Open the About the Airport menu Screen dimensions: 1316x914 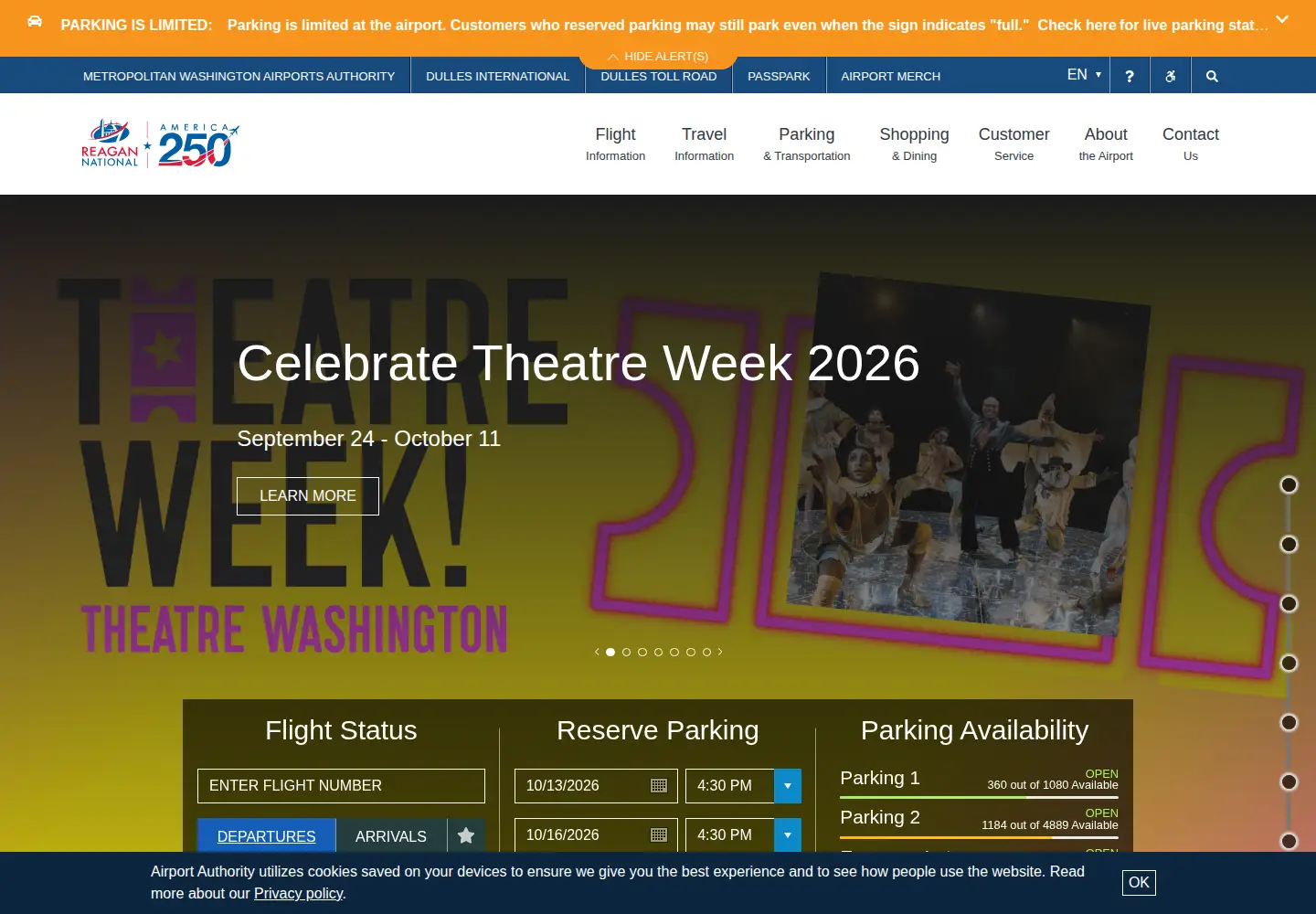1106,143
